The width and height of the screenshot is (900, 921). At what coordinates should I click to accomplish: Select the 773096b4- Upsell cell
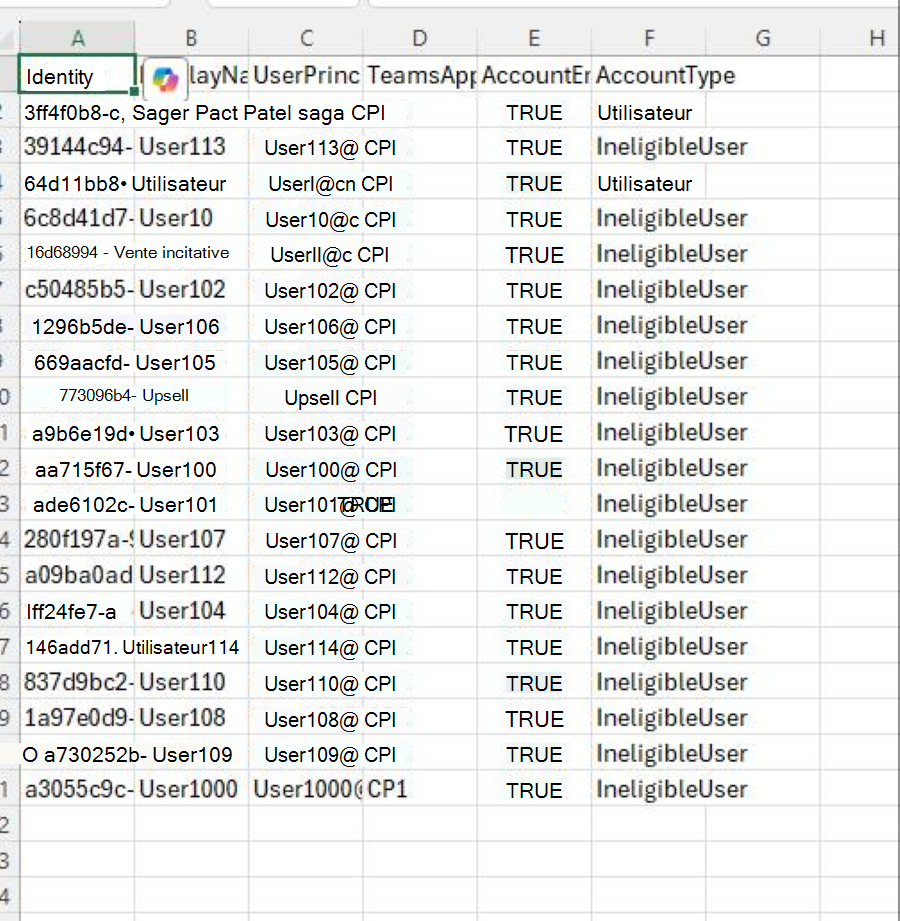pos(123,395)
